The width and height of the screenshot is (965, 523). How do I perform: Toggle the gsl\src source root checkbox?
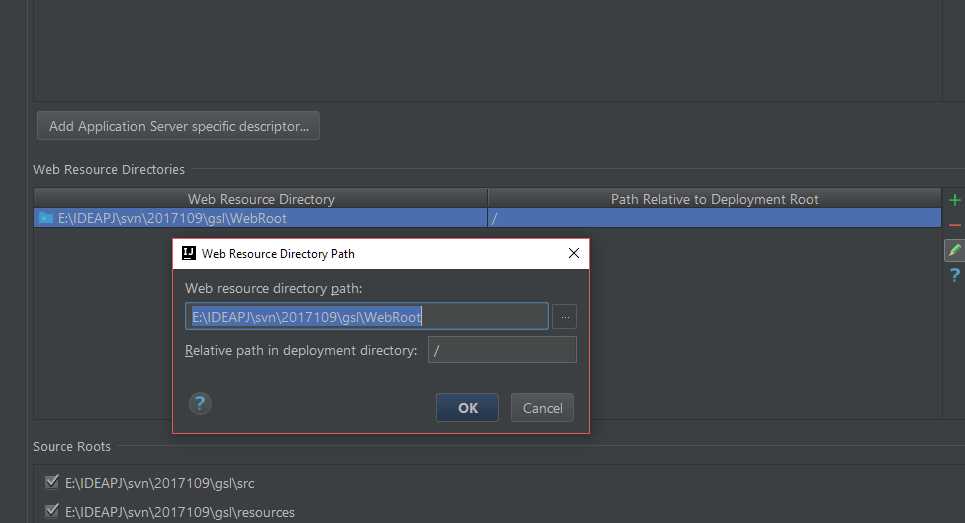coord(52,483)
